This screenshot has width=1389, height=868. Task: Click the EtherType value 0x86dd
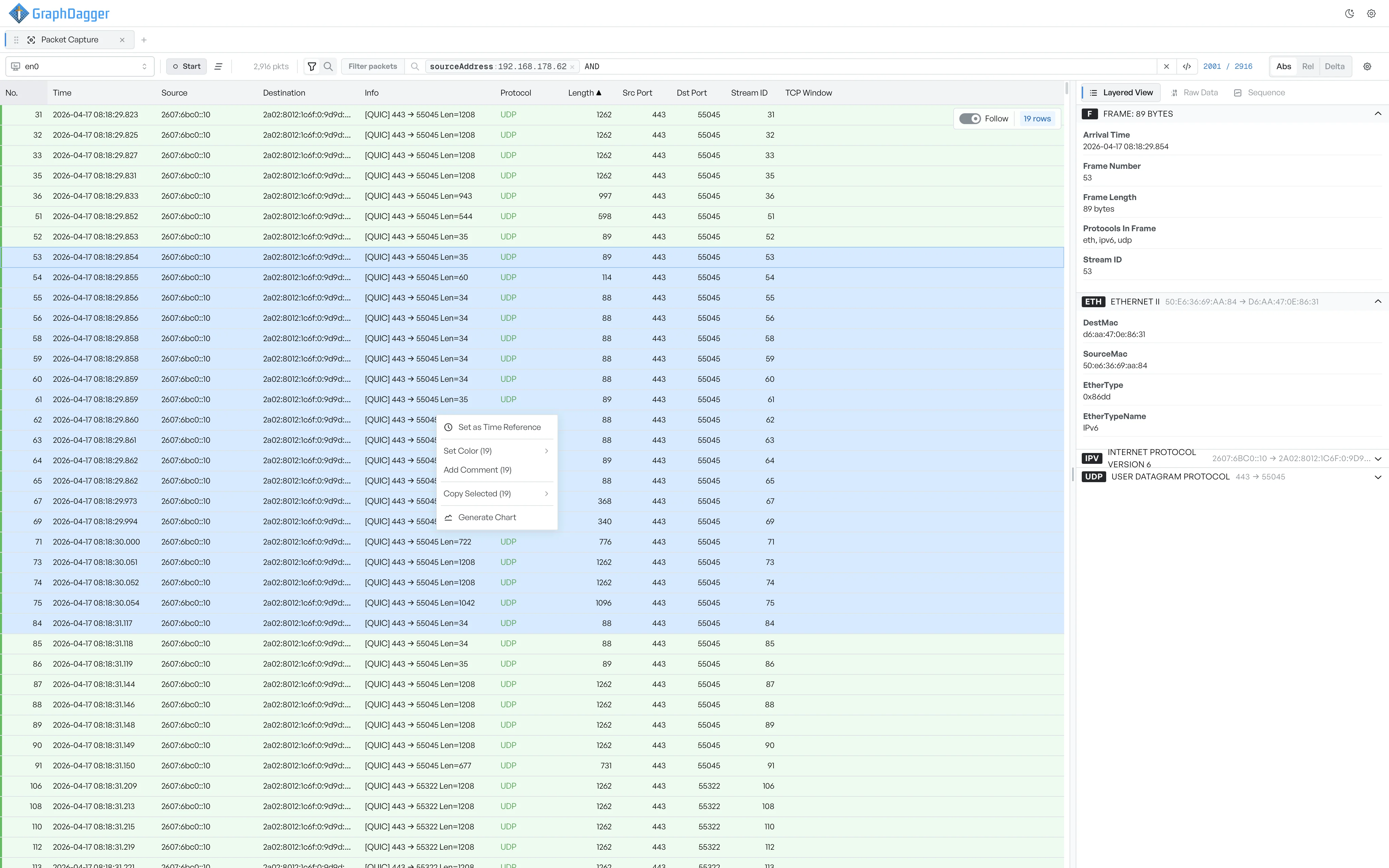pos(1096,397)
